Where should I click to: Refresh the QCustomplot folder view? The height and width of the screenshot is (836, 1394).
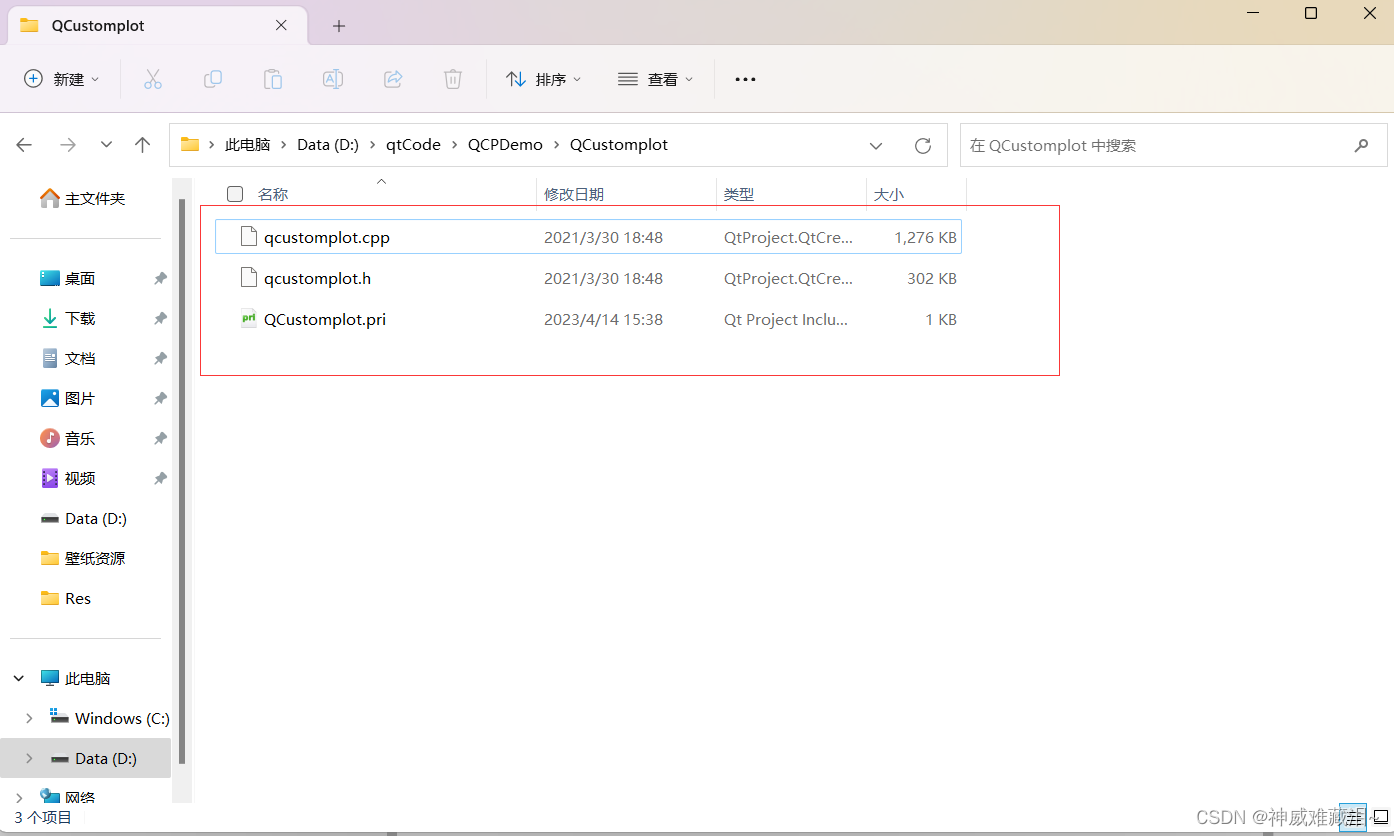pyautogui.click(x=923, y=145)
